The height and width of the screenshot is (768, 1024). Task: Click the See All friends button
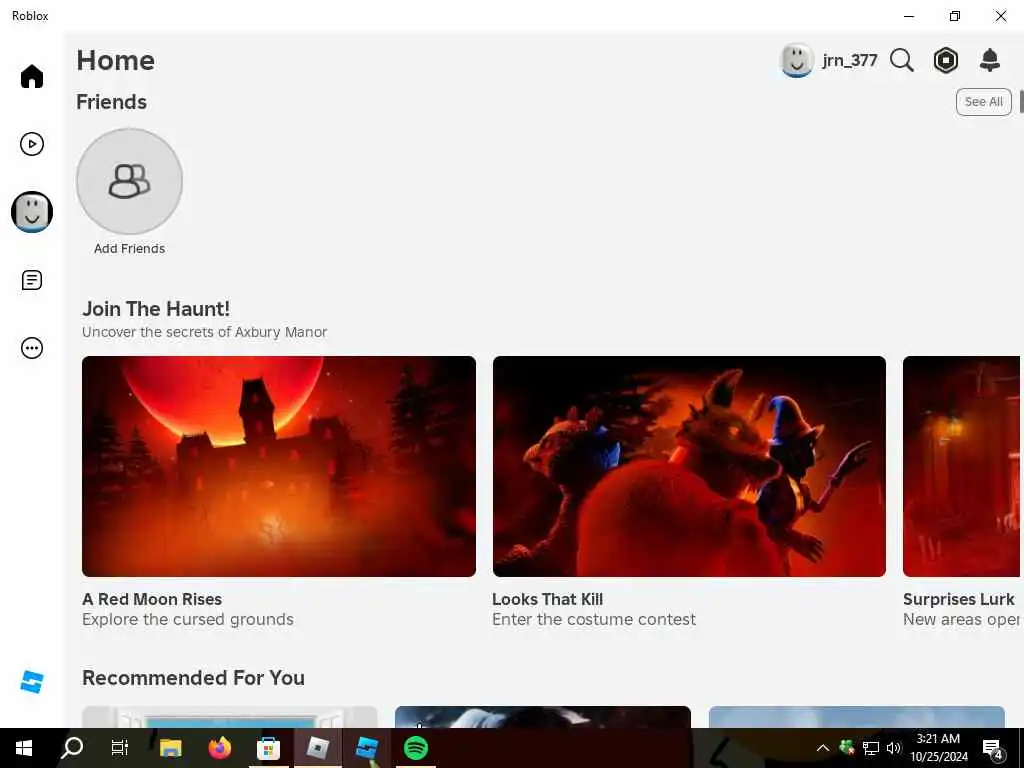click(984, 102)
